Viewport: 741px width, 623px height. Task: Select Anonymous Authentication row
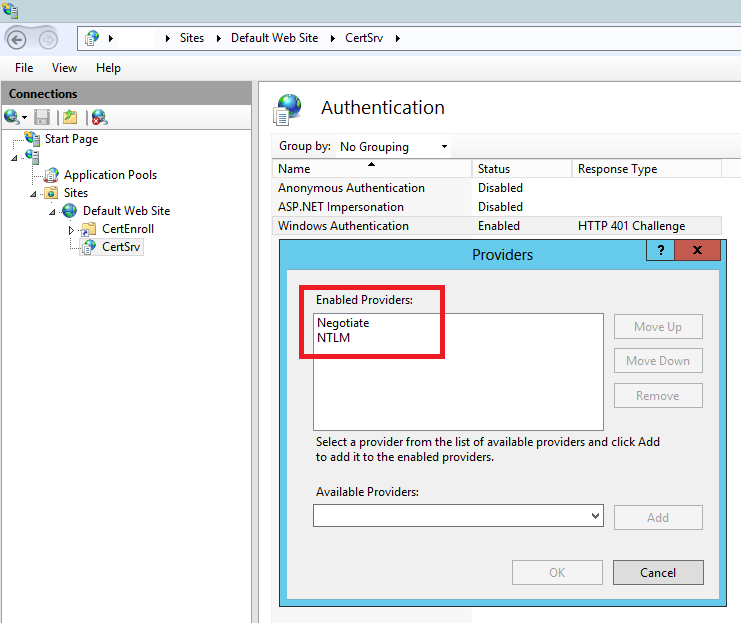pyautogui.click(x=351, y=188)
